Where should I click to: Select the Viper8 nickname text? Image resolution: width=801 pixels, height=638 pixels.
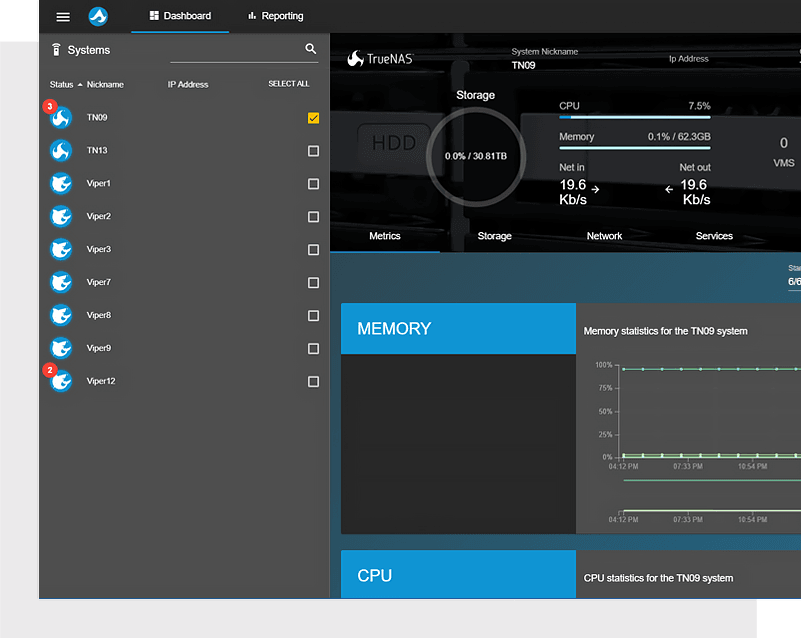click(99, 315)
